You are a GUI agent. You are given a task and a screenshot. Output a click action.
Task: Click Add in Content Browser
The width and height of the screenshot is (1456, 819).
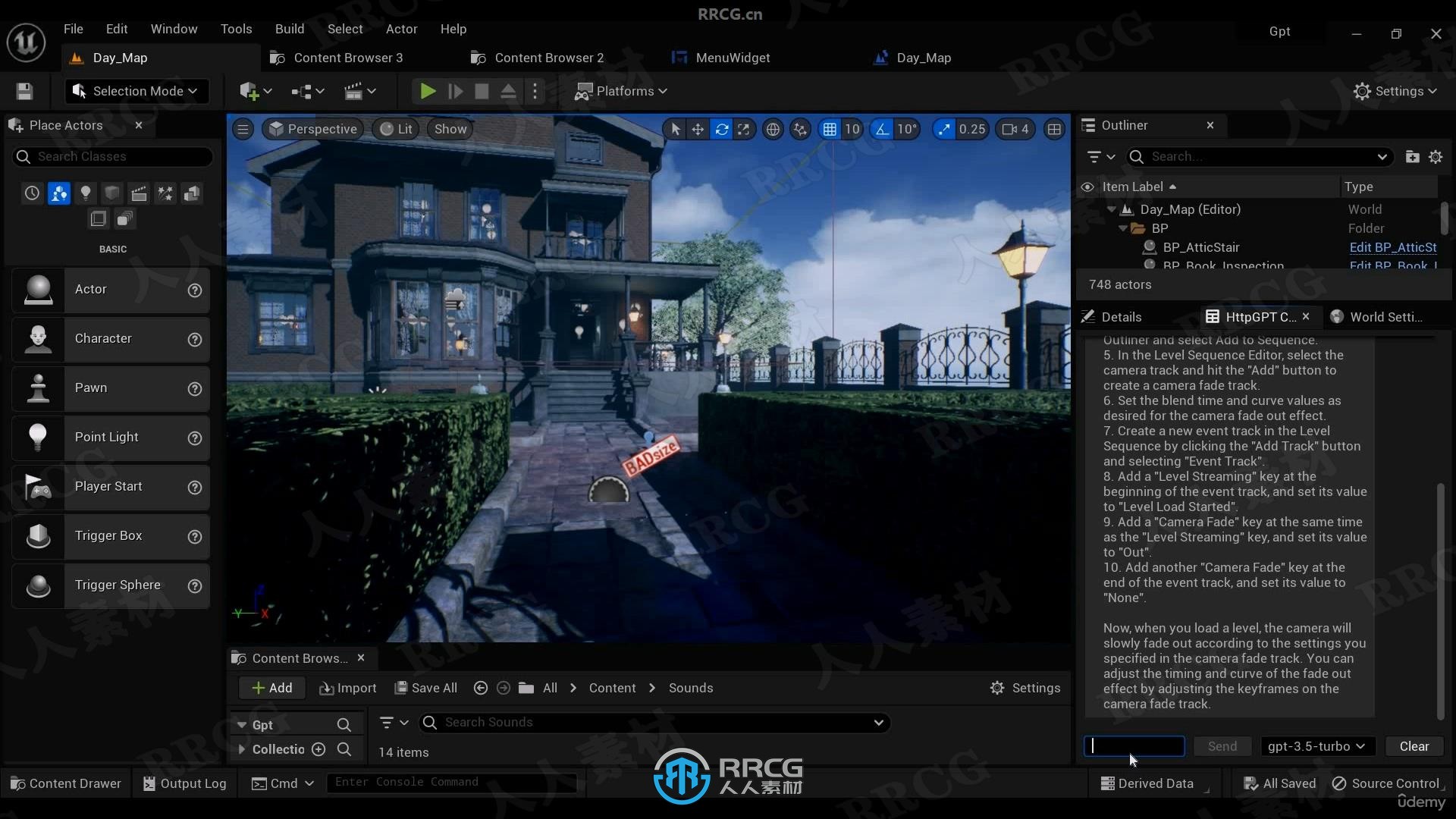[x=272, y=688]
